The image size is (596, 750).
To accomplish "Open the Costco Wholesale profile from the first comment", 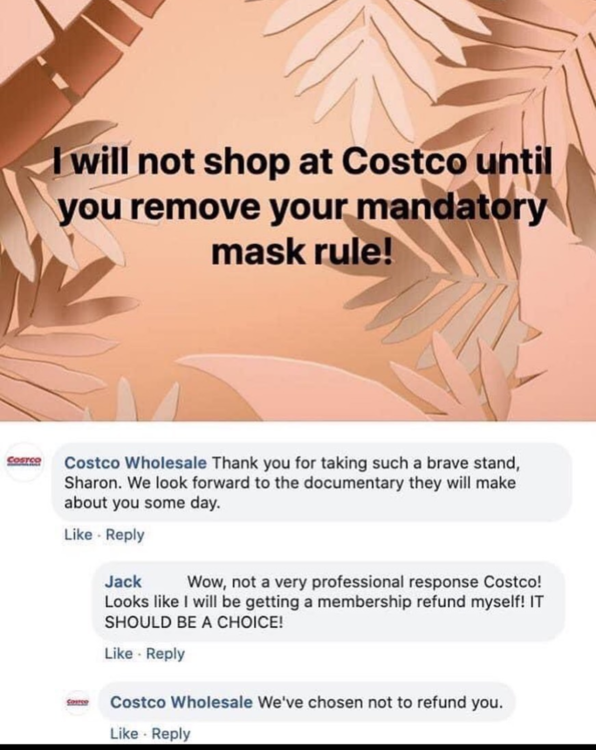I will point(135,463).
